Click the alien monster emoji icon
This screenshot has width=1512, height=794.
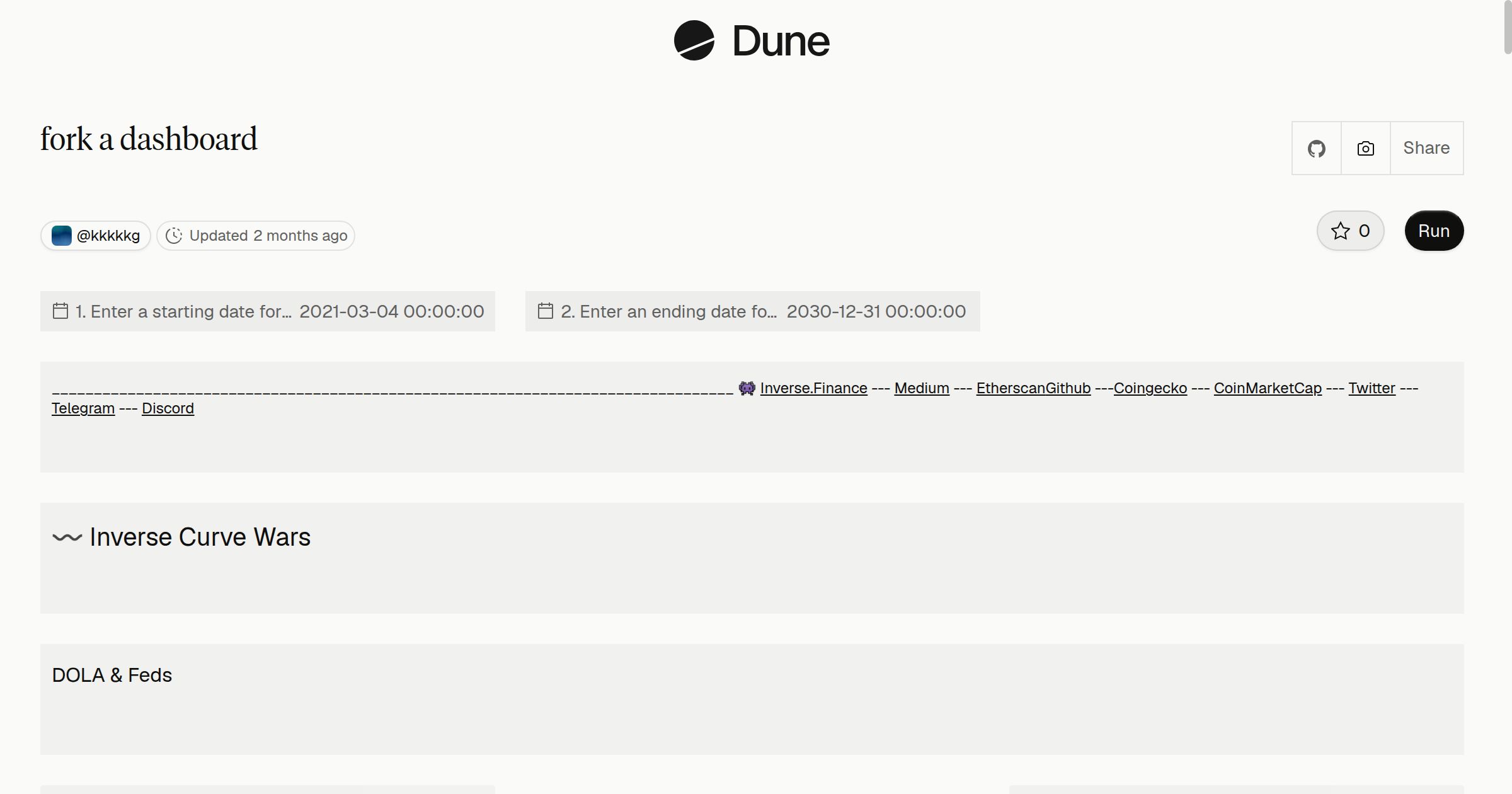[x=747, y=388]
